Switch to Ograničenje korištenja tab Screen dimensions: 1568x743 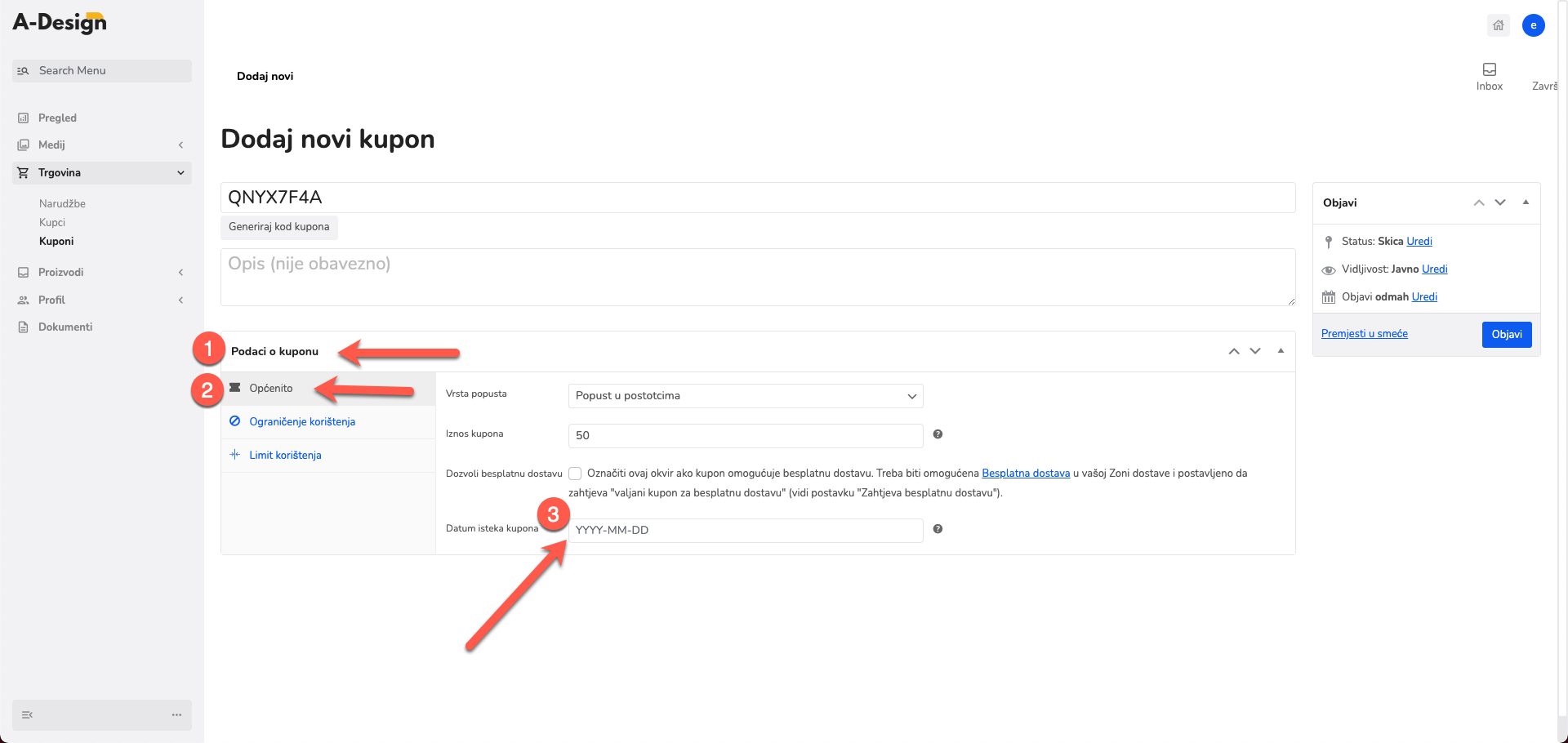coord(302,421)
